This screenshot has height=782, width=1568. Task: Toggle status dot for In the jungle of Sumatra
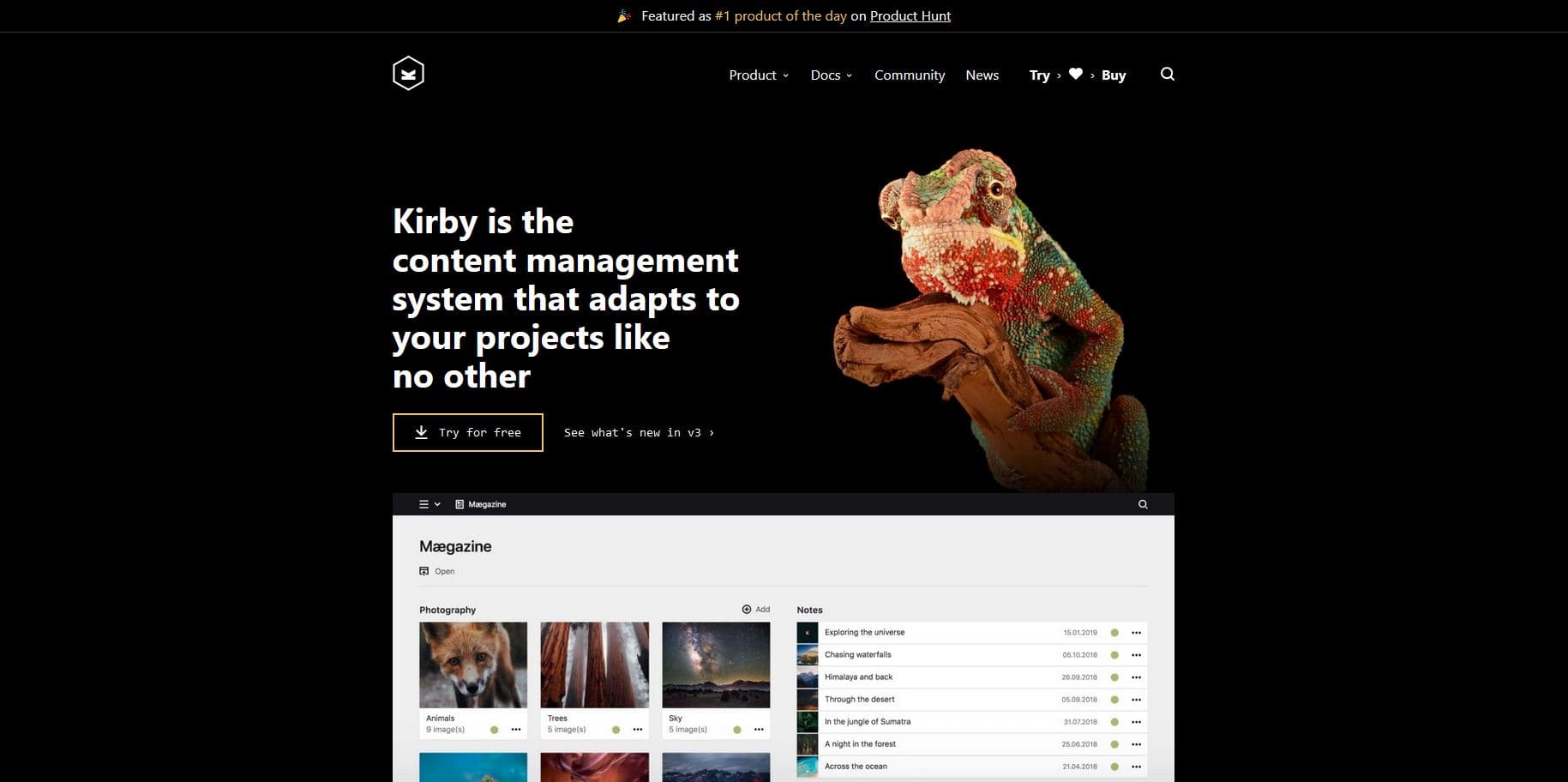point(1114,722)
